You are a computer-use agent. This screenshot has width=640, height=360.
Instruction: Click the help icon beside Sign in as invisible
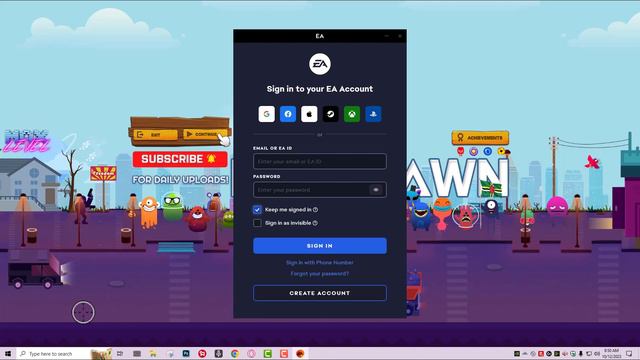point(315,223)
